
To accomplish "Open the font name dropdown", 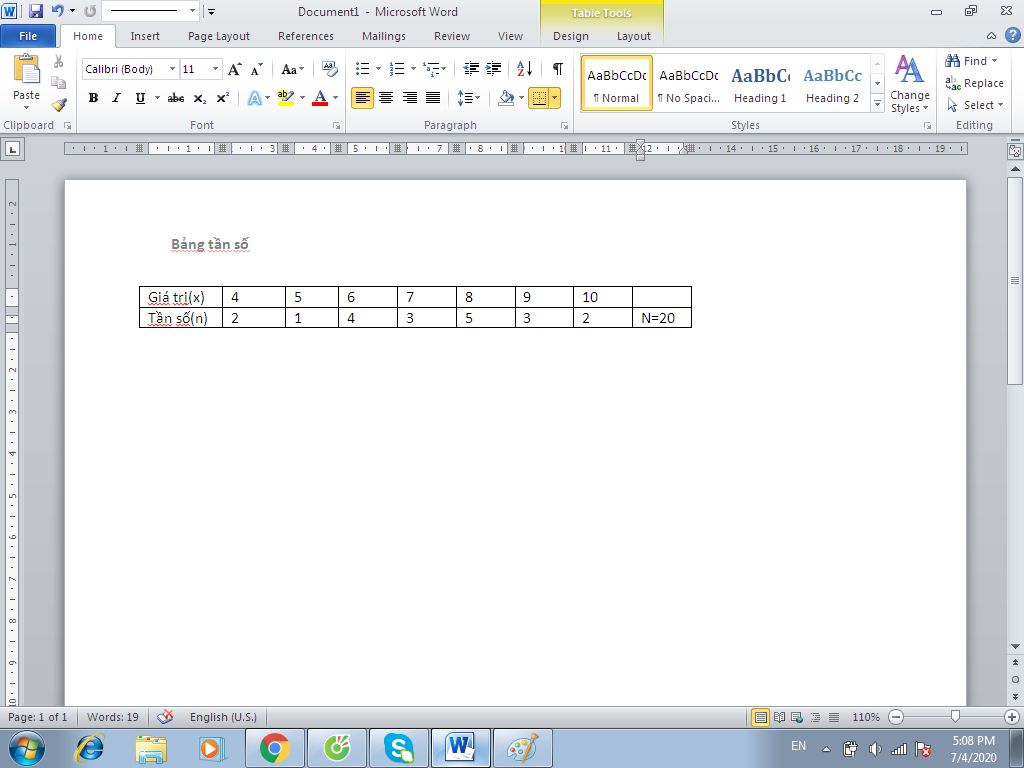I will click(172, 69).
